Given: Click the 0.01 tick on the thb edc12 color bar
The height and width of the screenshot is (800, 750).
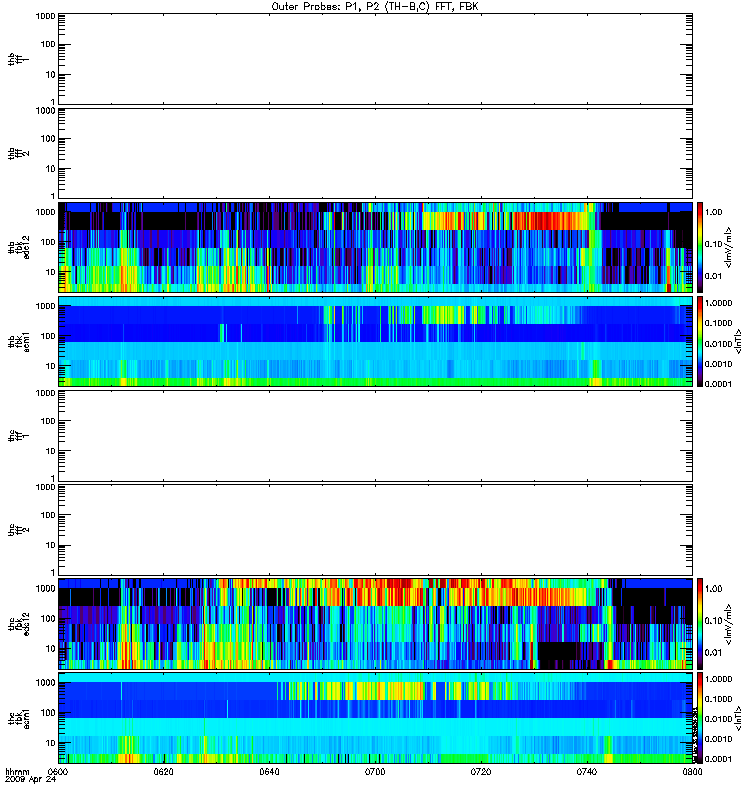Looking at the screenshot, I should (x=714, y=276).
